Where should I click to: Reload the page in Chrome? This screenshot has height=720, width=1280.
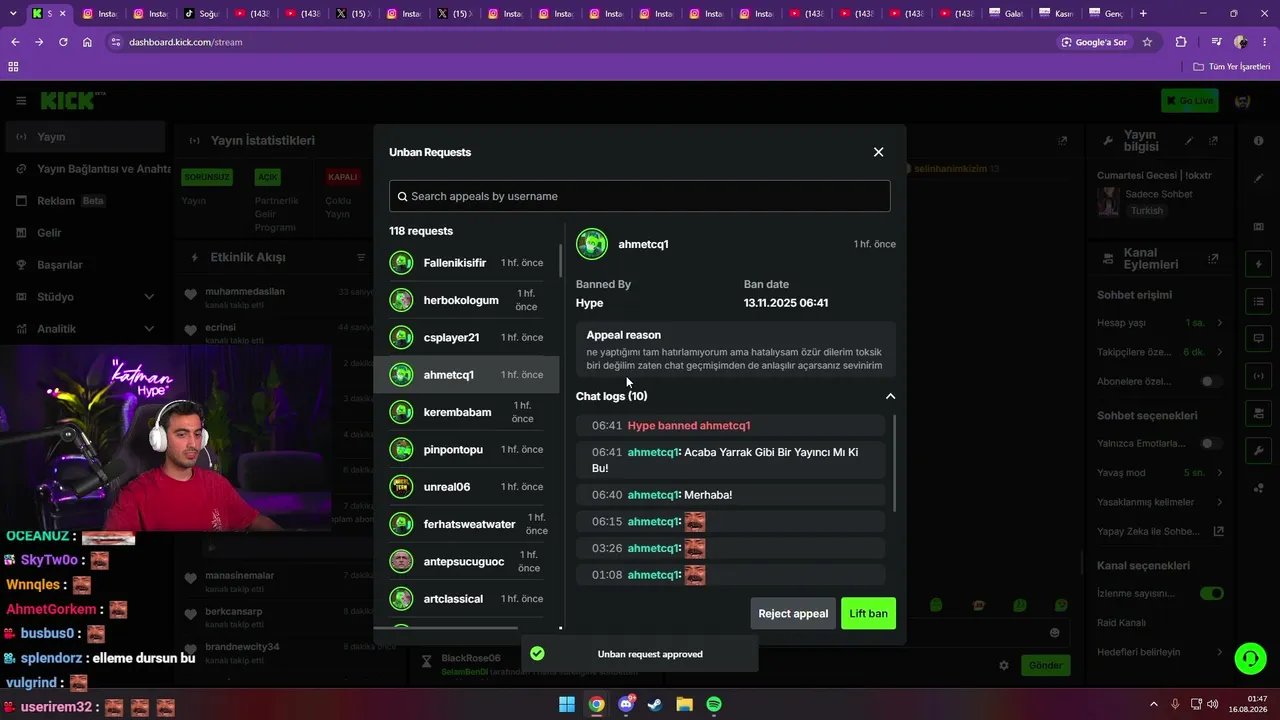click(63, 42)
